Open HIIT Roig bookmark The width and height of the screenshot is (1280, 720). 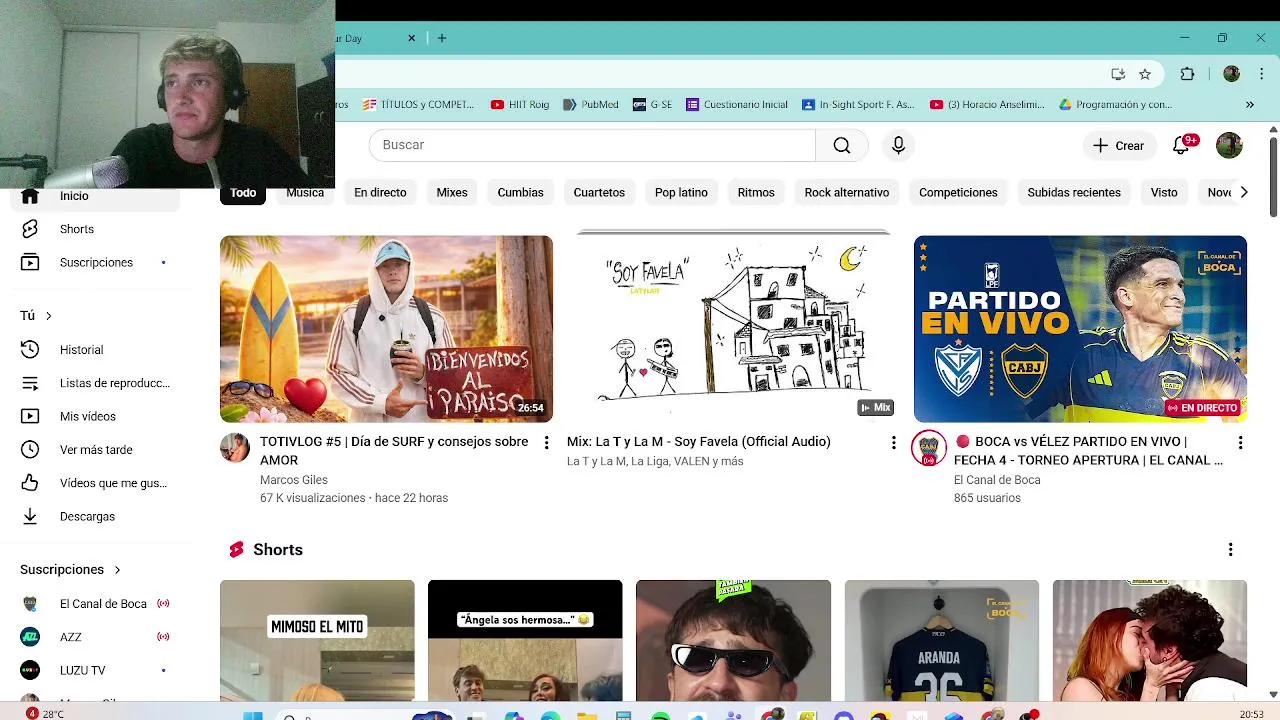(520, 104)
